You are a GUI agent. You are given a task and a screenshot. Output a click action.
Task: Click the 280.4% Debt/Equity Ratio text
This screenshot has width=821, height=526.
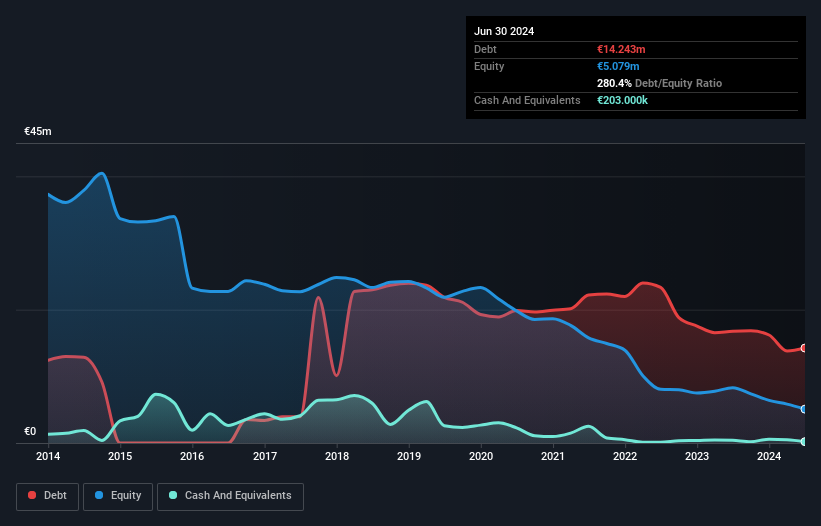pyautogui.click(x=659, y=83)
